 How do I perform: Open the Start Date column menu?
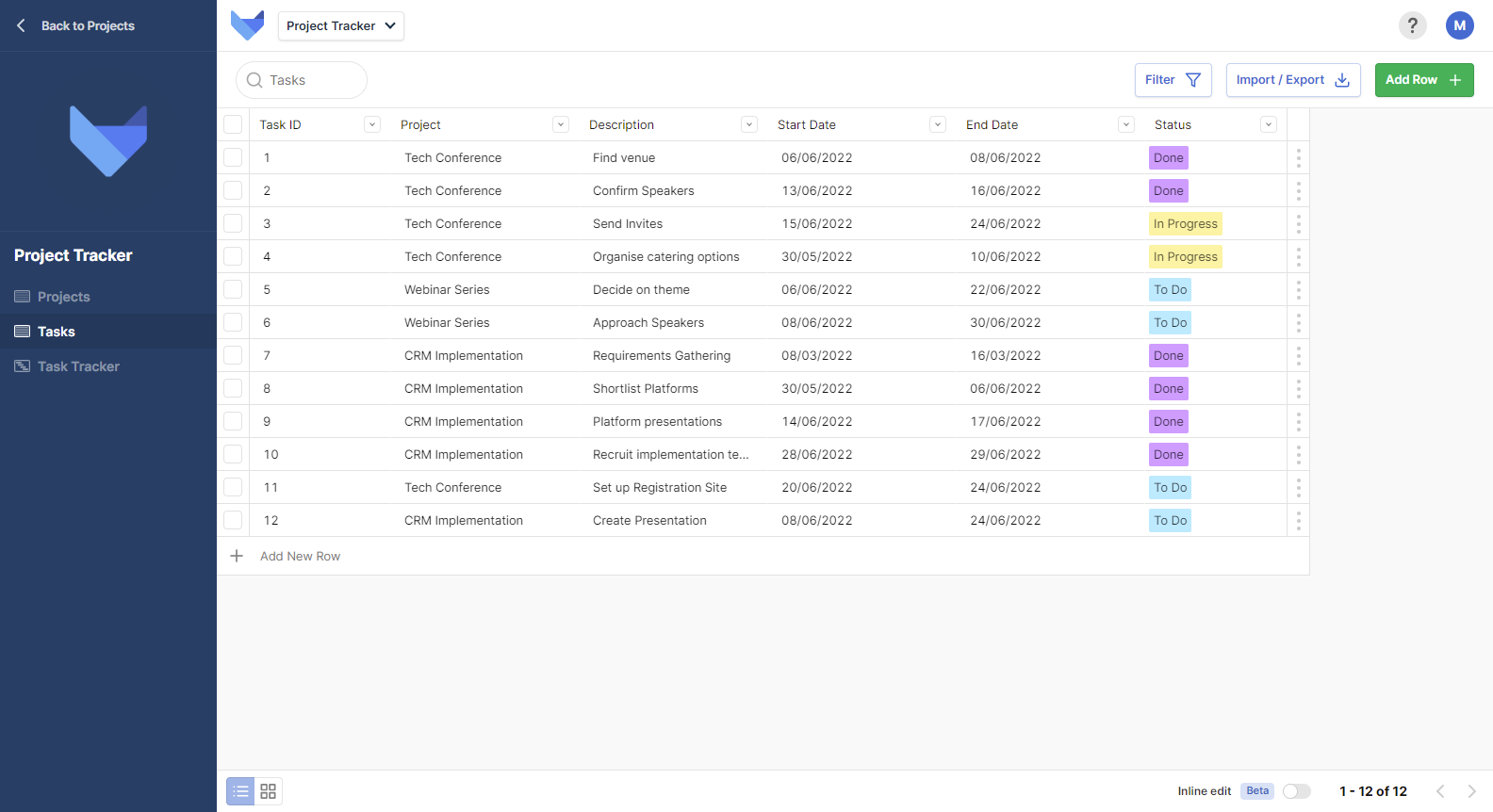(x=938, y=124)
